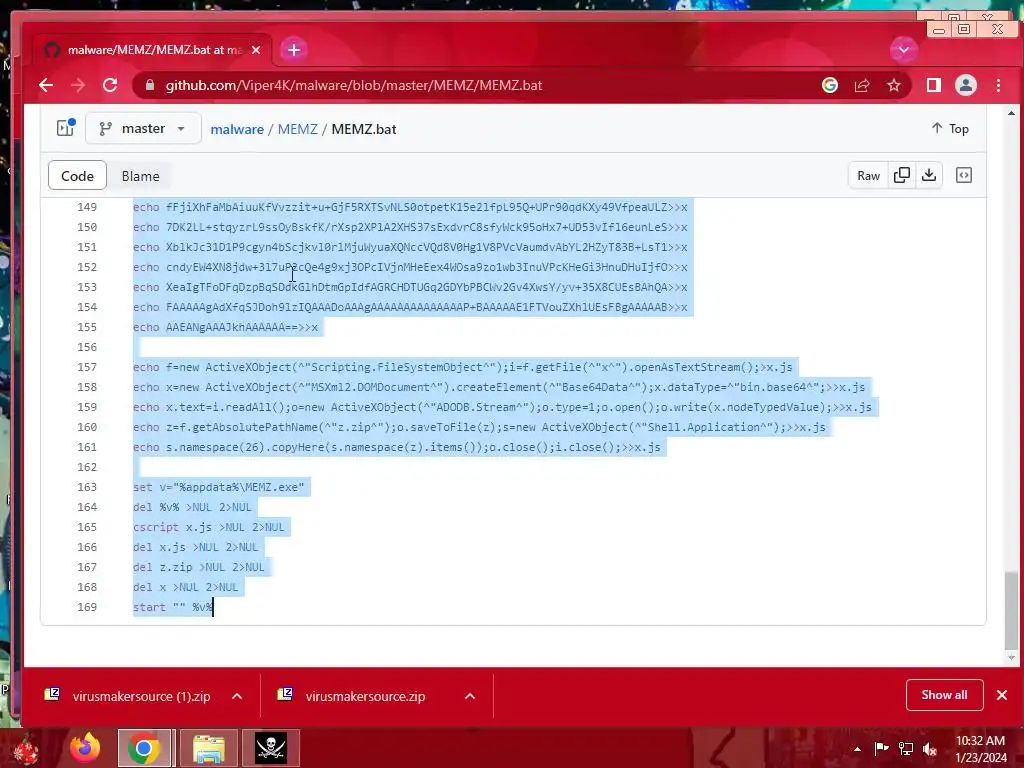Go back to the previous page
1024x768 pixels.
click(46, 86)
